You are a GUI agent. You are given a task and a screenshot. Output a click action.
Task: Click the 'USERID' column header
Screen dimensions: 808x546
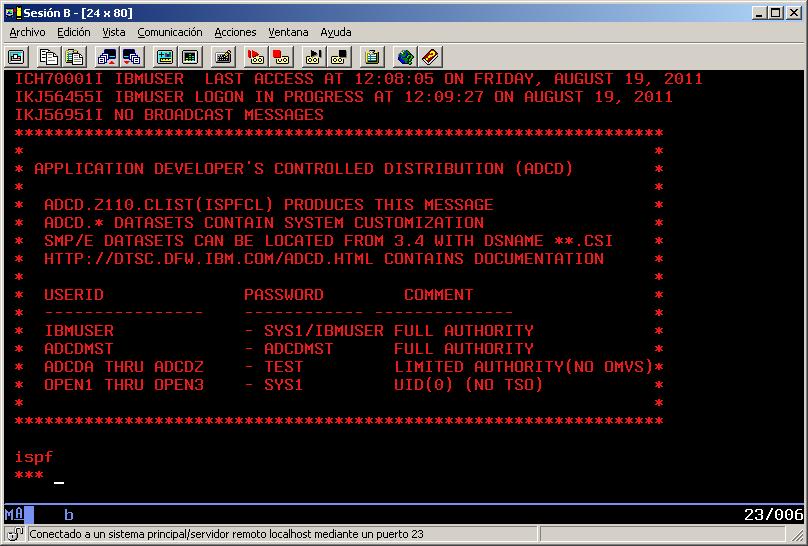click(x=74, y=295)
